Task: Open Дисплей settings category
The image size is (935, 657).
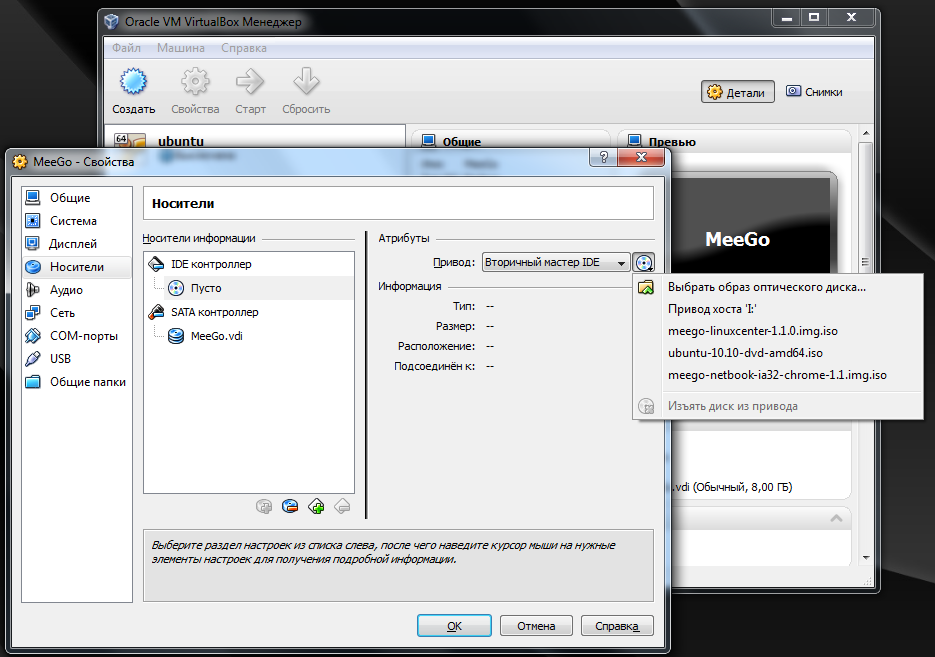Action: coord(73,244)
